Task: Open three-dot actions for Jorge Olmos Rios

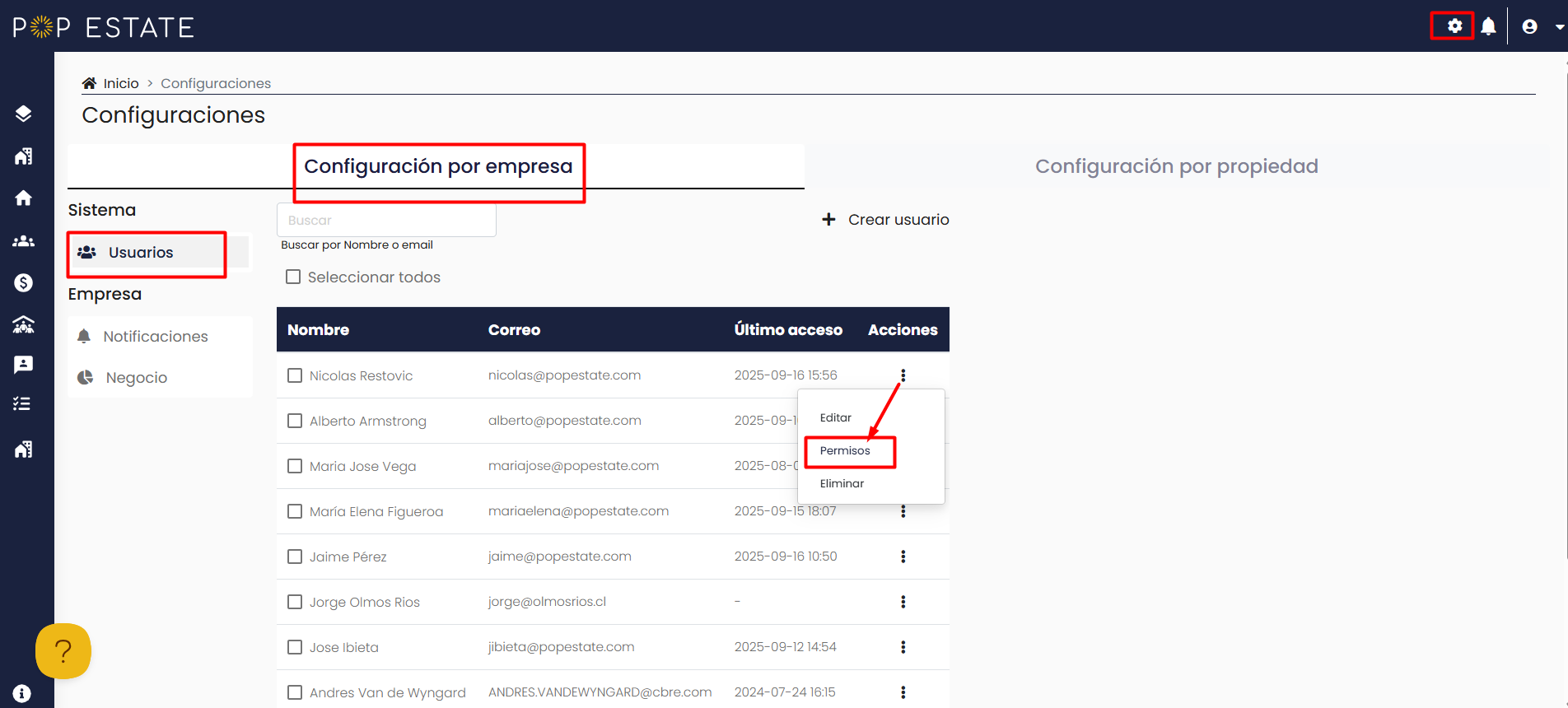Action: [x=903, y=602]
